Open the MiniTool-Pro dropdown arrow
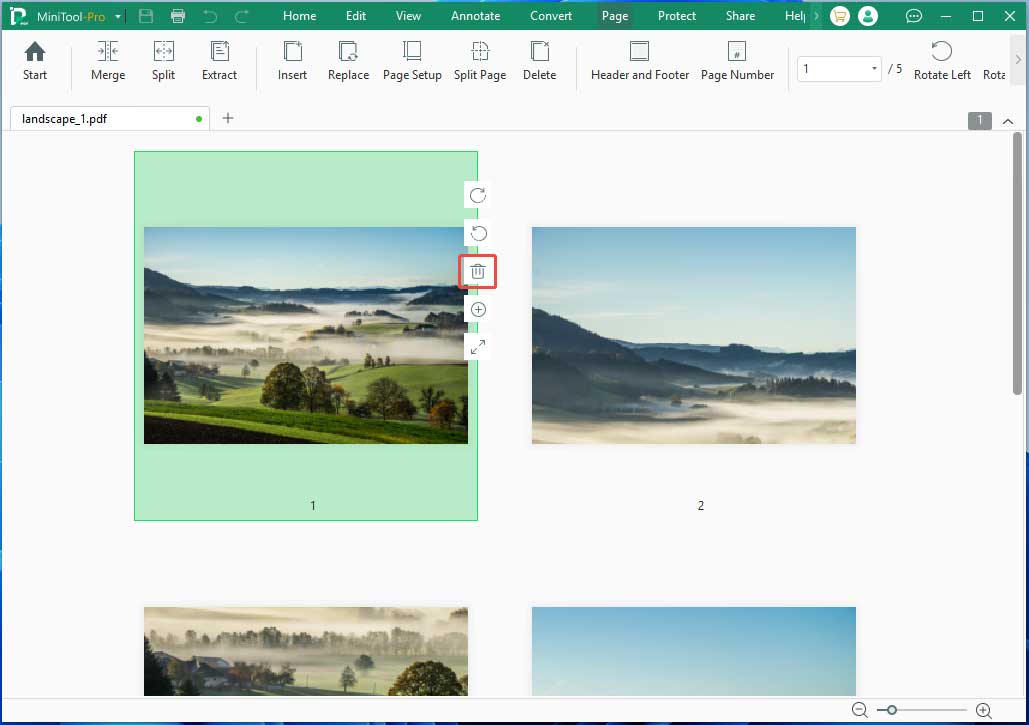The height and width of the screenshot is (725, 1029). pyautogui.click(x=117, y=16)
